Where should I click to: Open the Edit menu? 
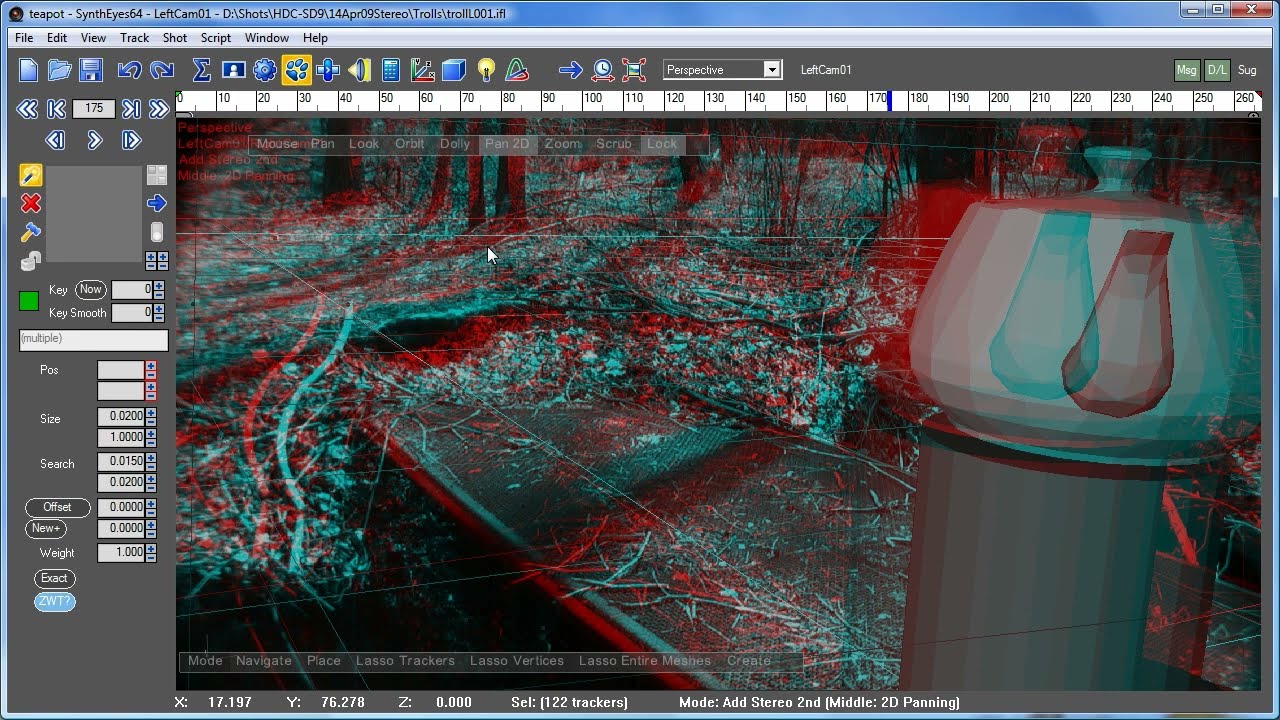[57, 38]
